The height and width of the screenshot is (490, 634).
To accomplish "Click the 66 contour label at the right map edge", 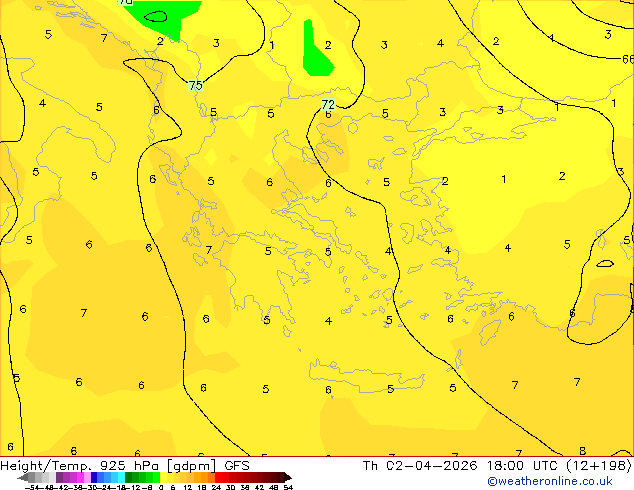I will tap(628, 59).
